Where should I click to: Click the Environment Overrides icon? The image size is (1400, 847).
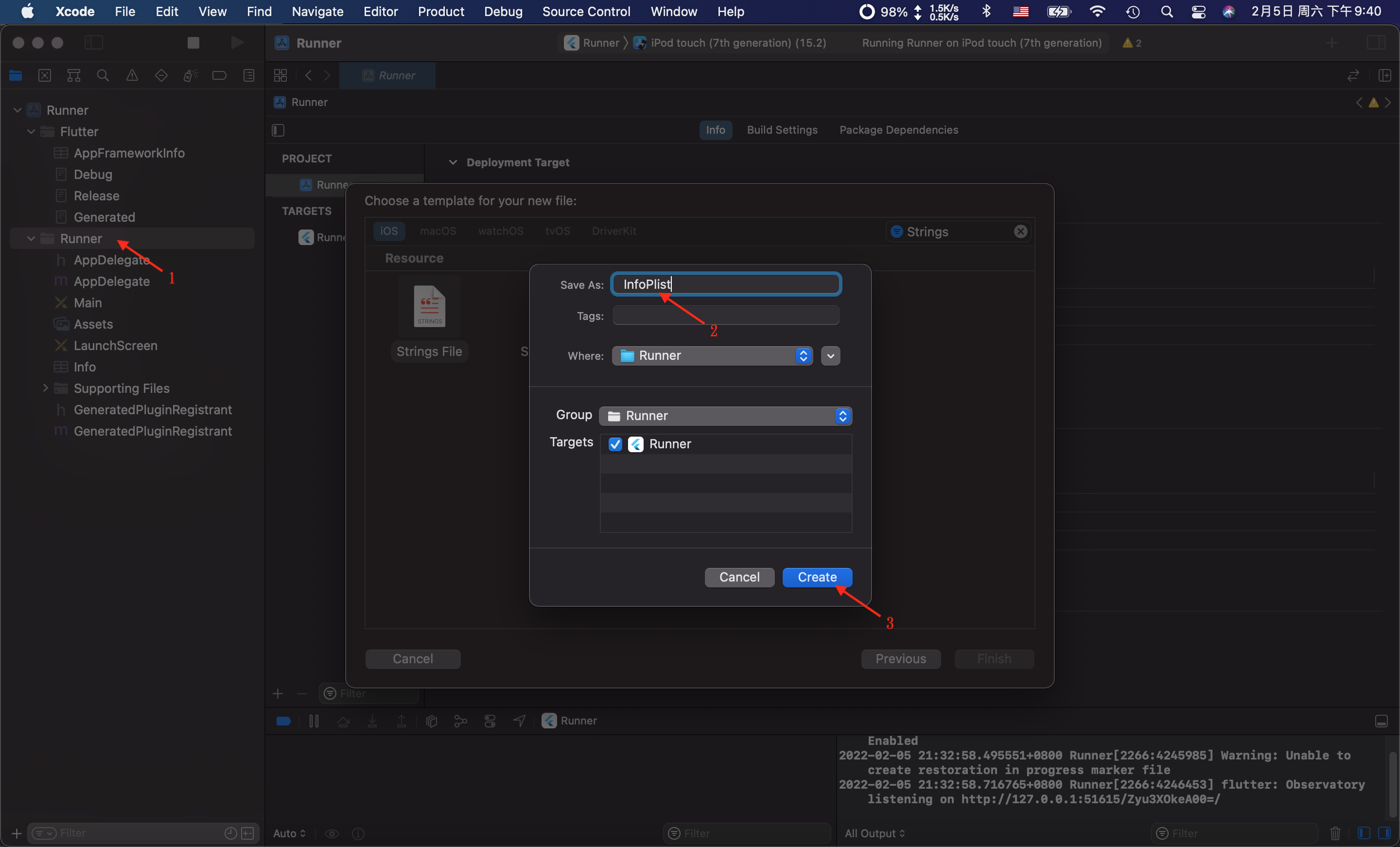tap(490, 721)
